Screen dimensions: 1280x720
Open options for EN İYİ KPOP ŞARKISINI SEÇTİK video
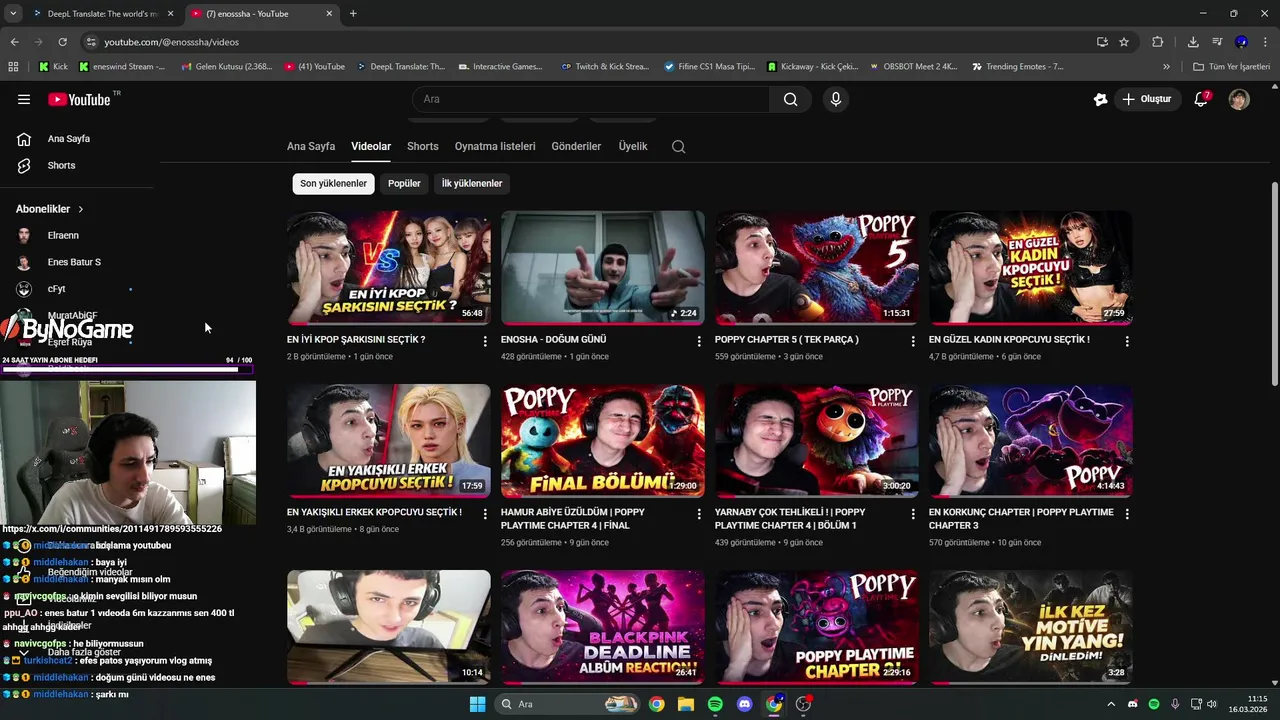[485, 341]
